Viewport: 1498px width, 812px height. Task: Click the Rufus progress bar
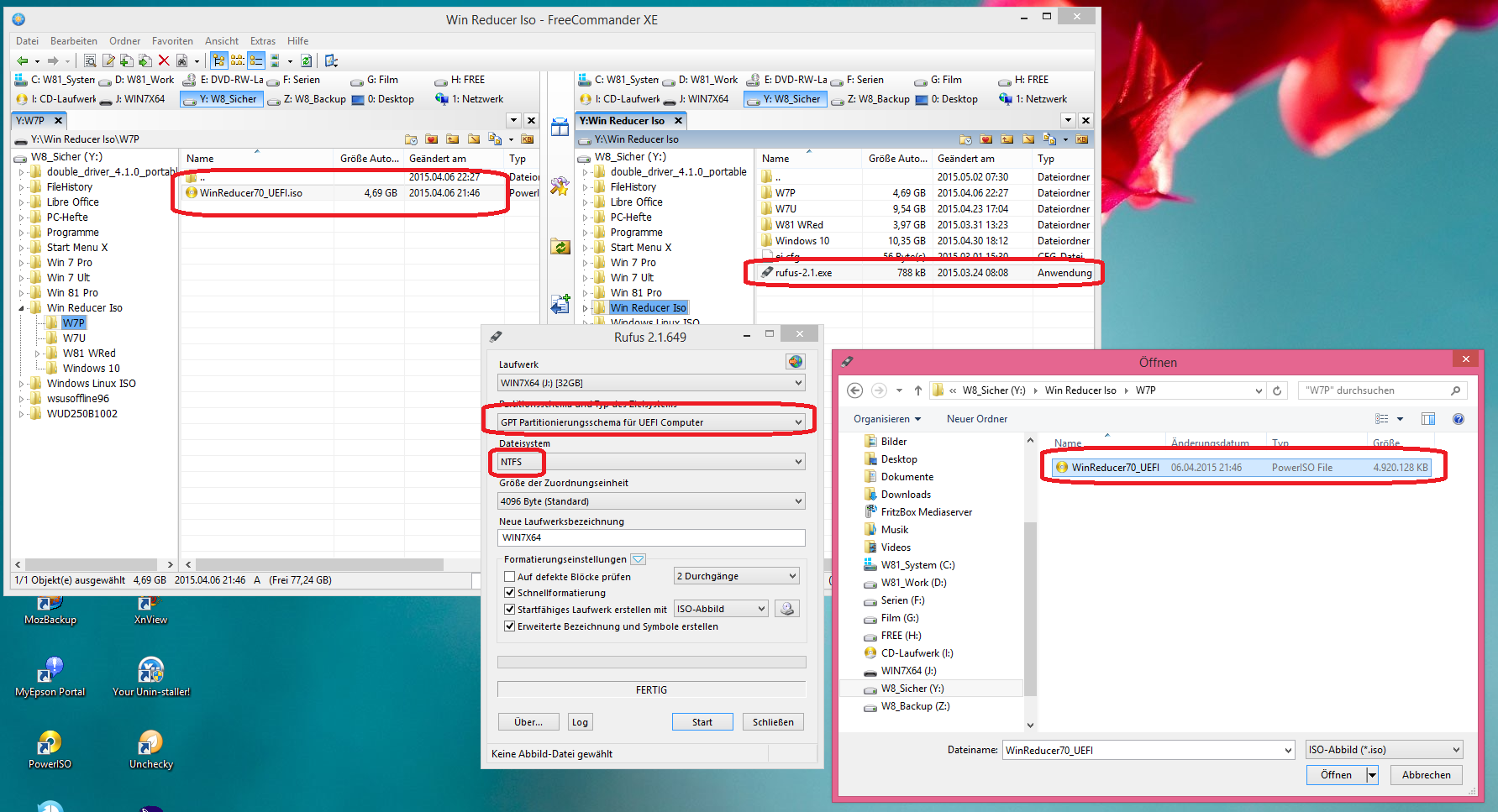tap(651, 662)
